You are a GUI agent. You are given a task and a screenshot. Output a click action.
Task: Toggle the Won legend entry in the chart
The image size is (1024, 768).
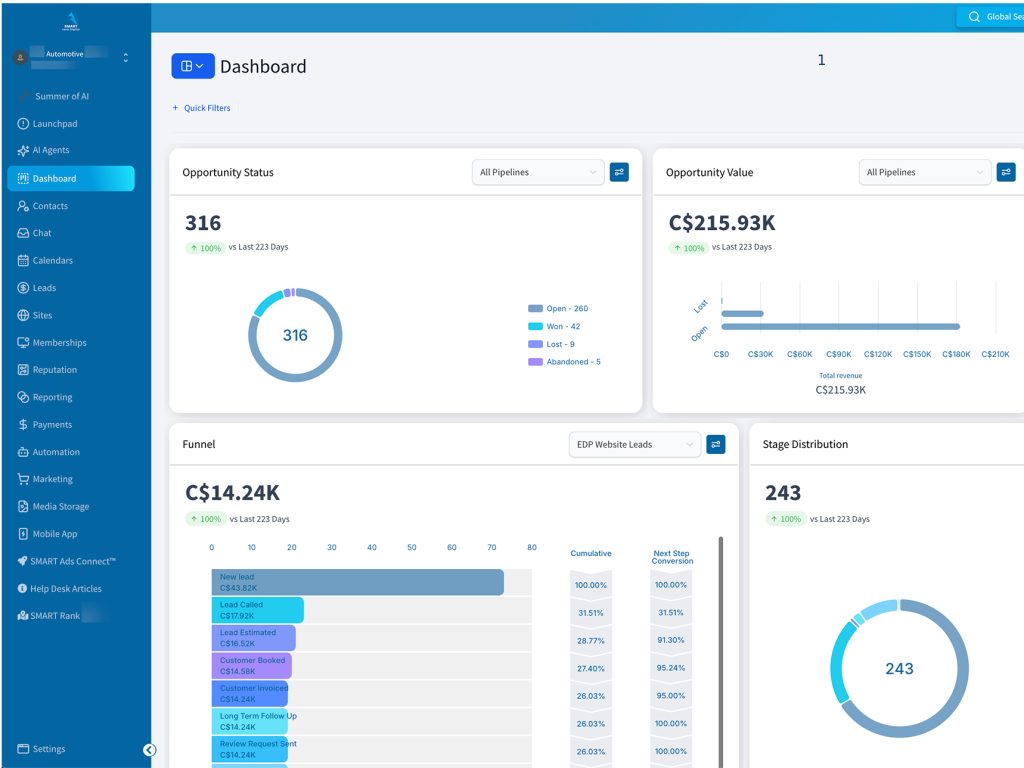pyautogui.click(x=554, y=327)
